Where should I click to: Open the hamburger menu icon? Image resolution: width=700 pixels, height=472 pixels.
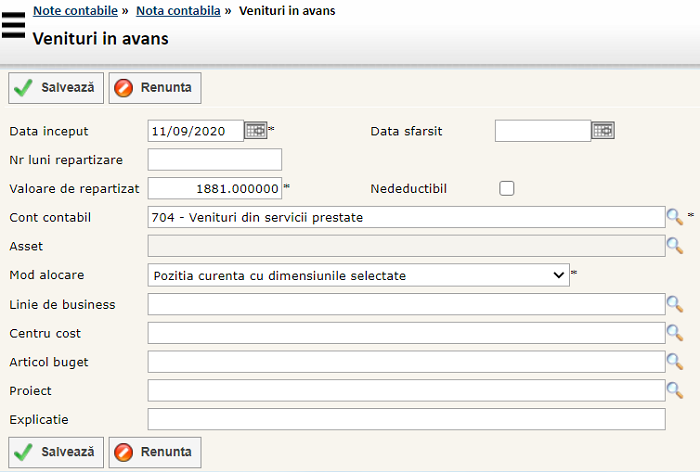13,24
